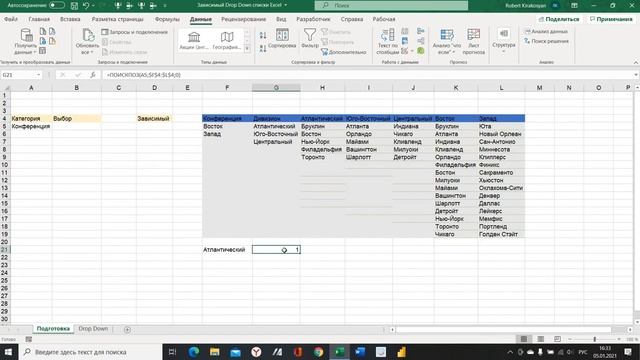Click the Share button
Screen dimensions: 640x360
559,19
